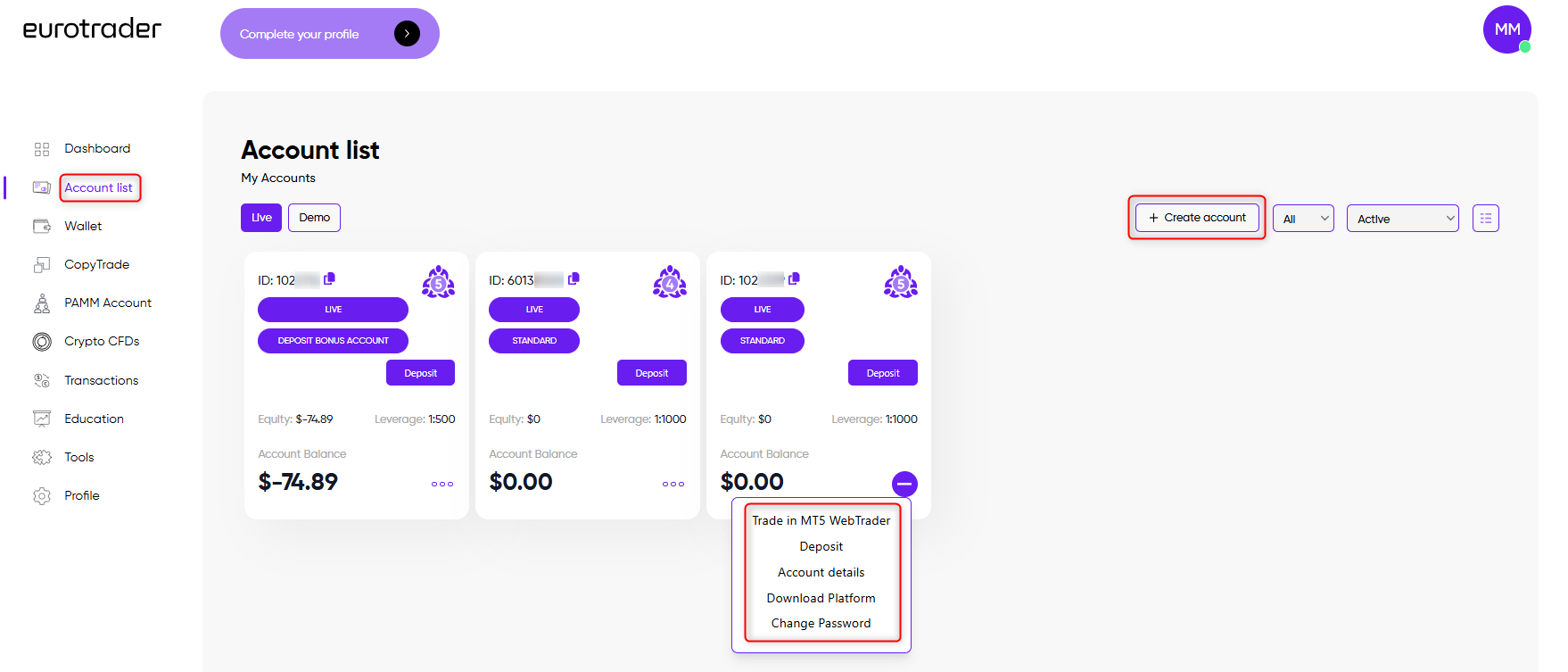Open the three-dot menu on bonus account
The width and height of the screenshot is (1568, 672).
[442, 485]
